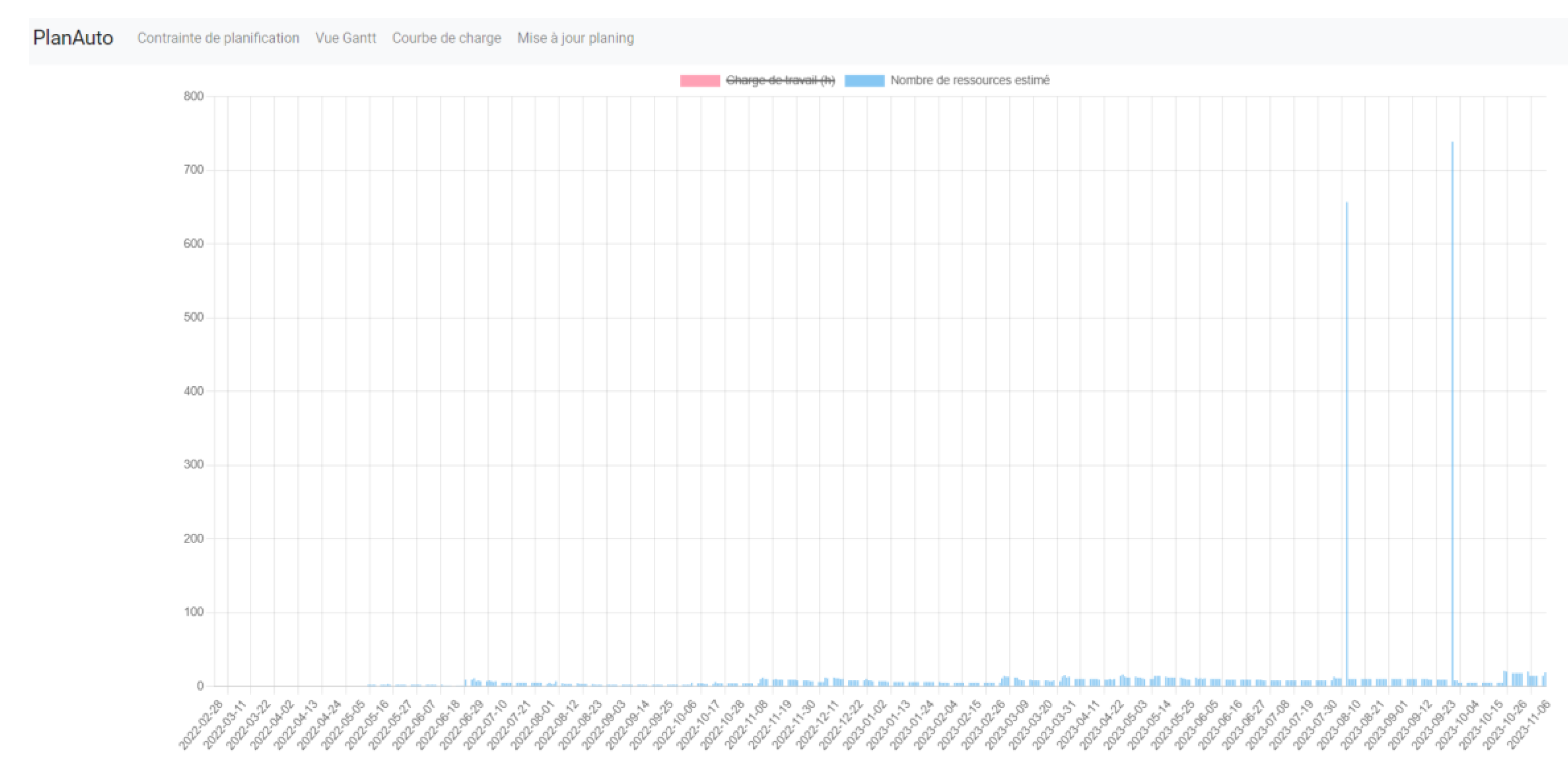The image size is (1568, 769).
Task: Click the bars above 2023-10-26
Action: (x=1517, y=679)
